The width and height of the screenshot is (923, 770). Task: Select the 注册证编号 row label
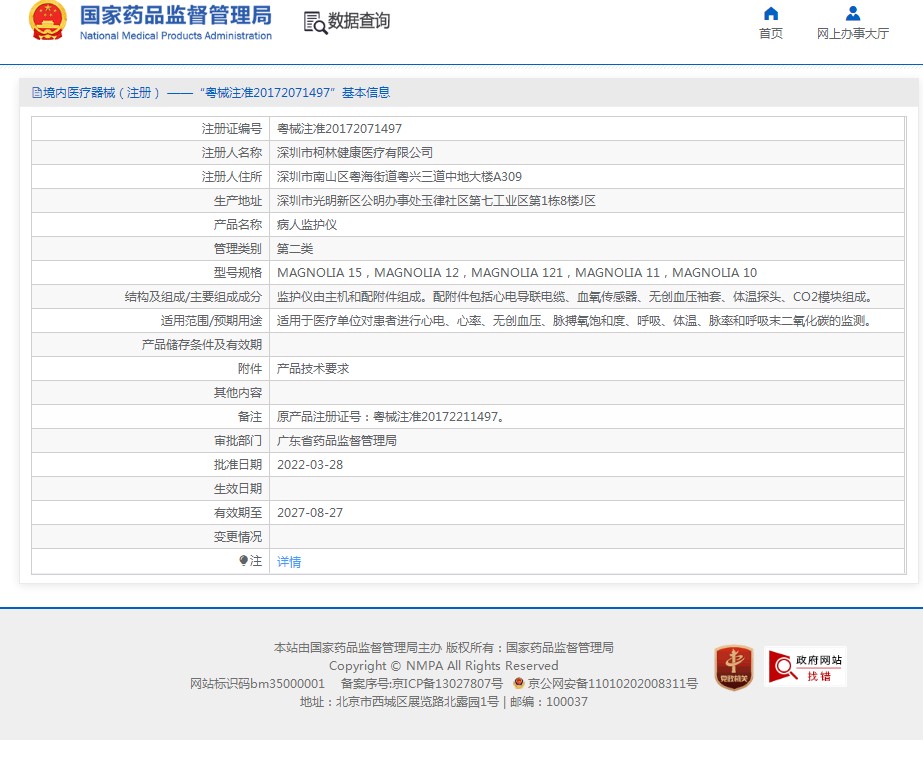232,128
